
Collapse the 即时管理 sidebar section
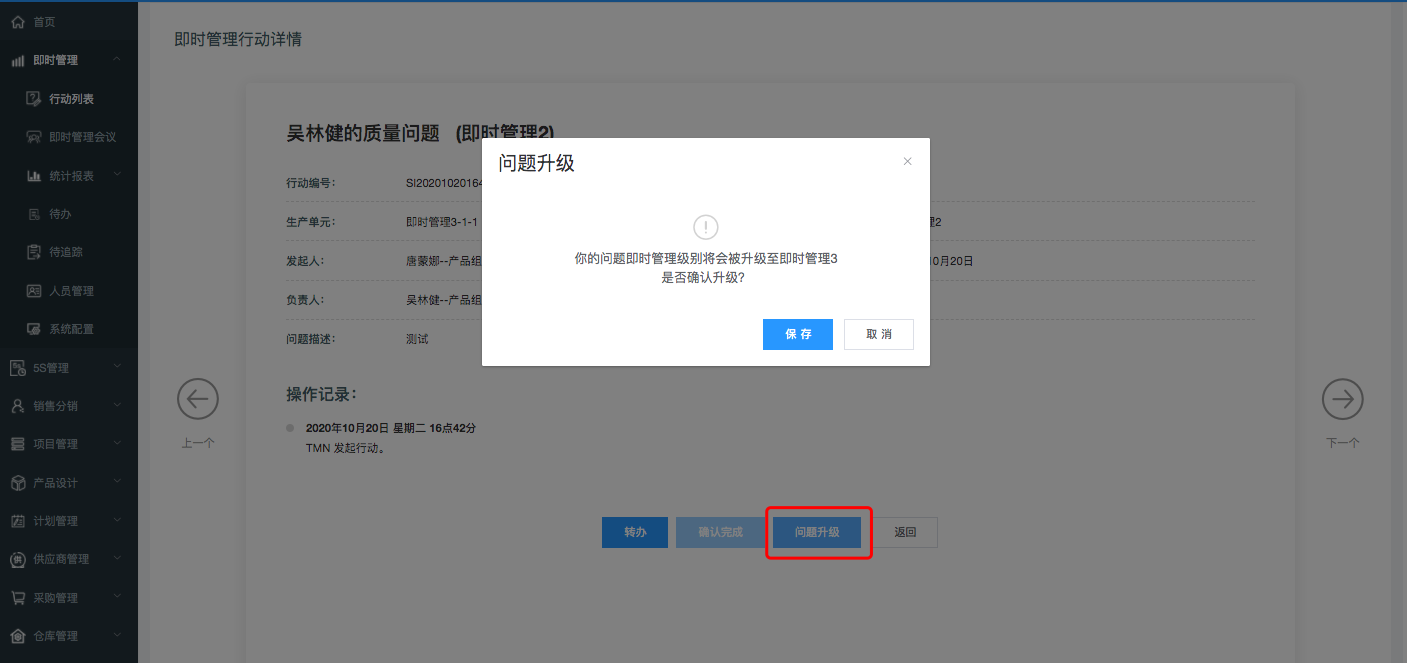point(117,60)
